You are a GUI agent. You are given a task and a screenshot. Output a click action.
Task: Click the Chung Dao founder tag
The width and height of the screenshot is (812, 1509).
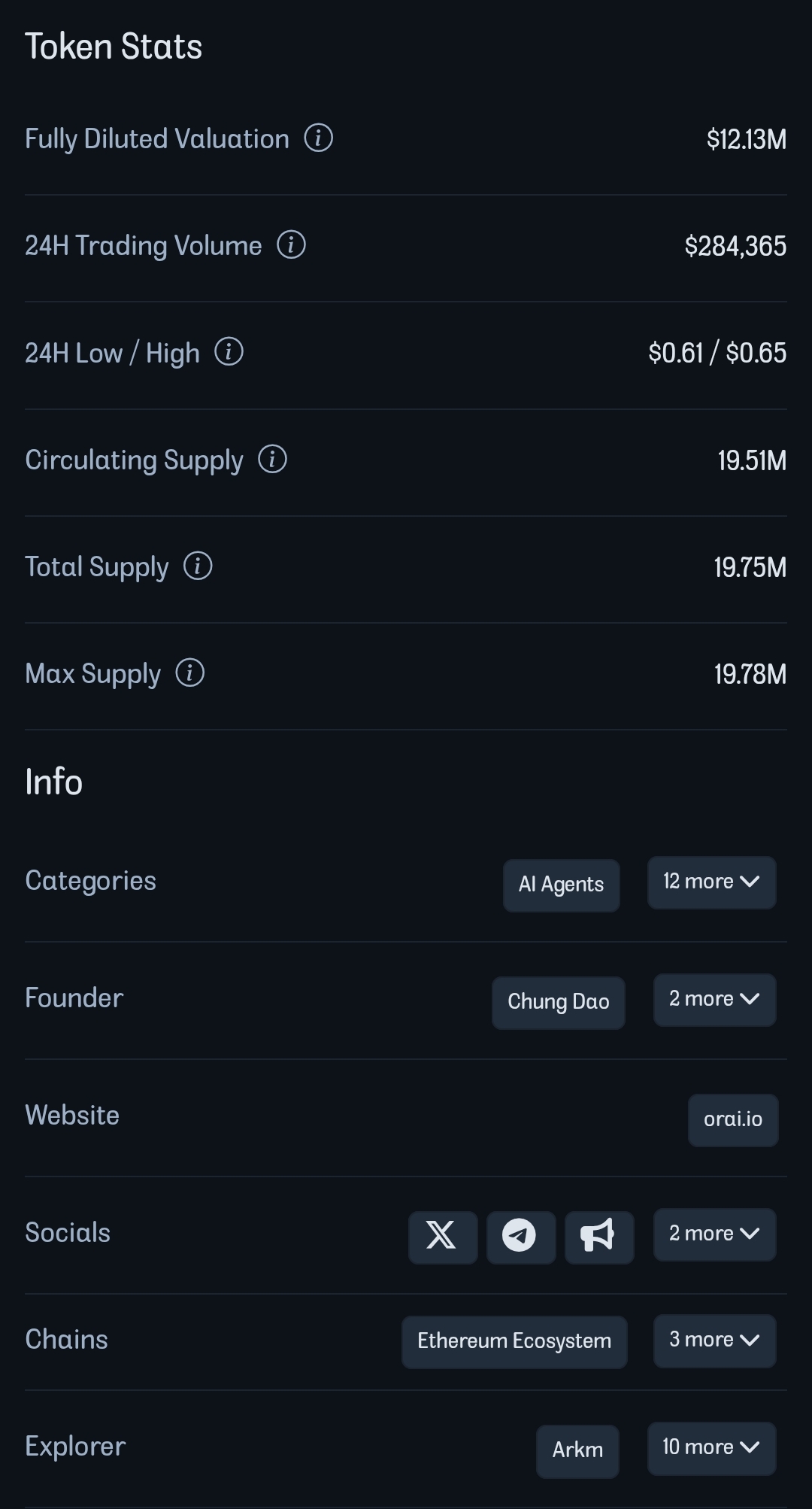click(x=558, y=1003)
